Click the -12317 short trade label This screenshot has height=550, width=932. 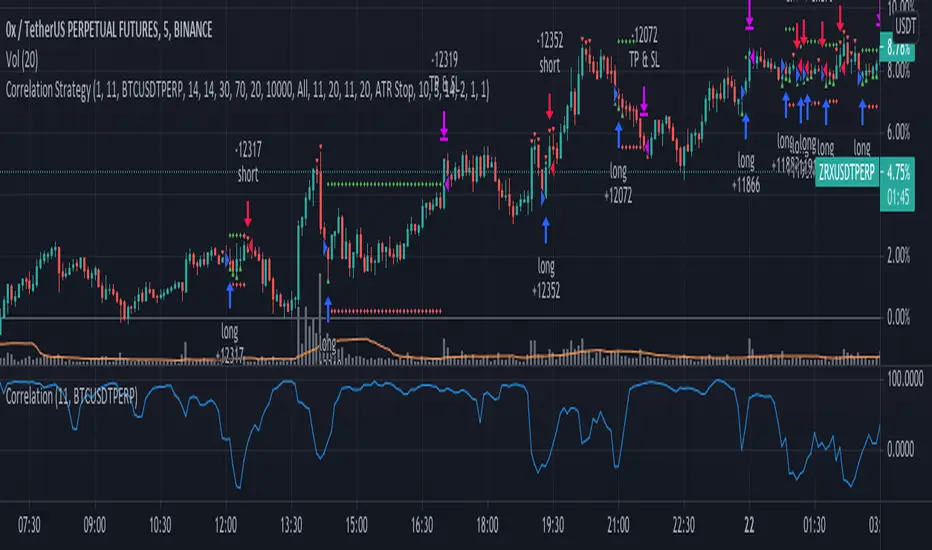pos(248,162)
